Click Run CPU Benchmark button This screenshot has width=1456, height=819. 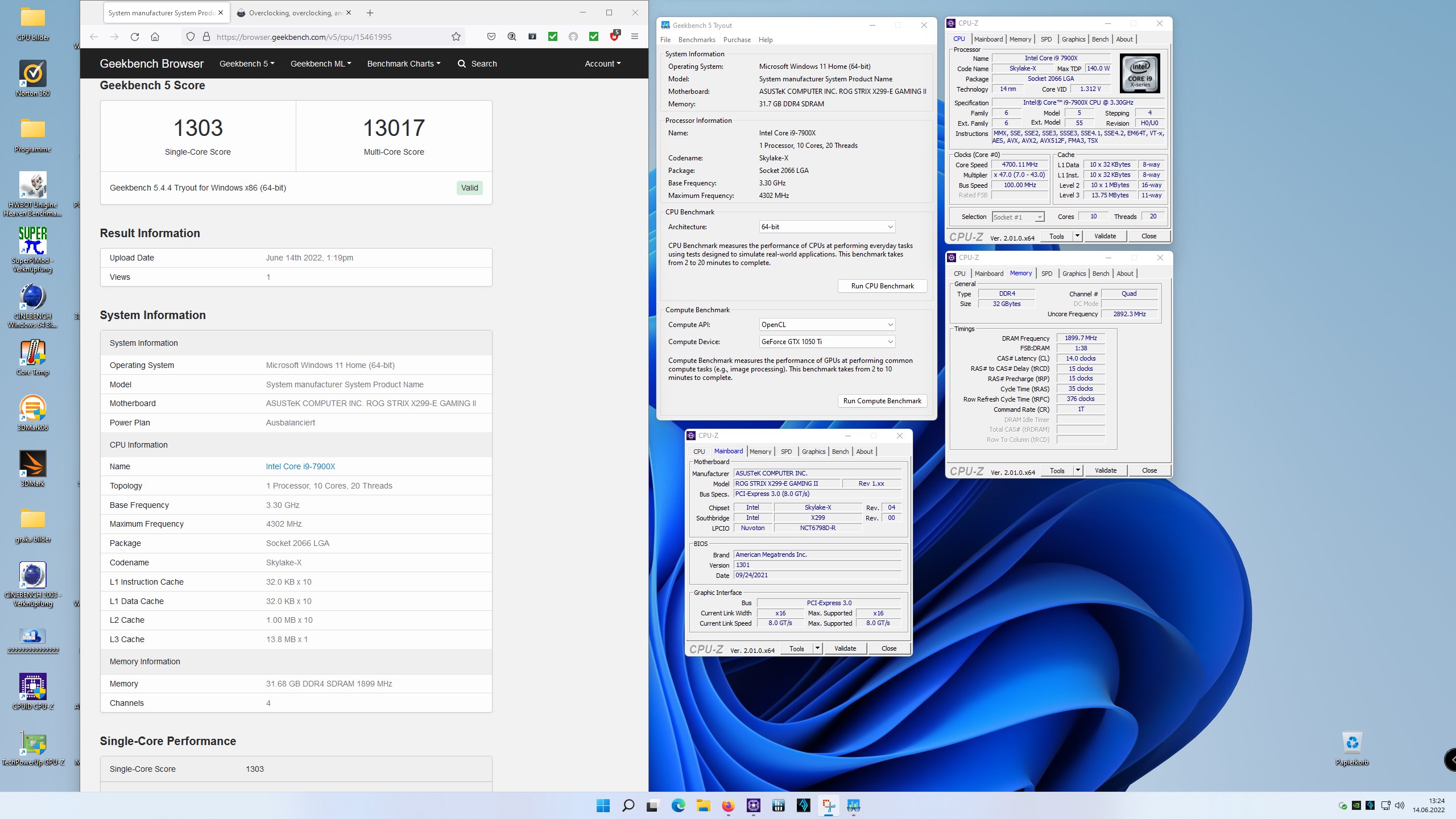coord(882,286)
